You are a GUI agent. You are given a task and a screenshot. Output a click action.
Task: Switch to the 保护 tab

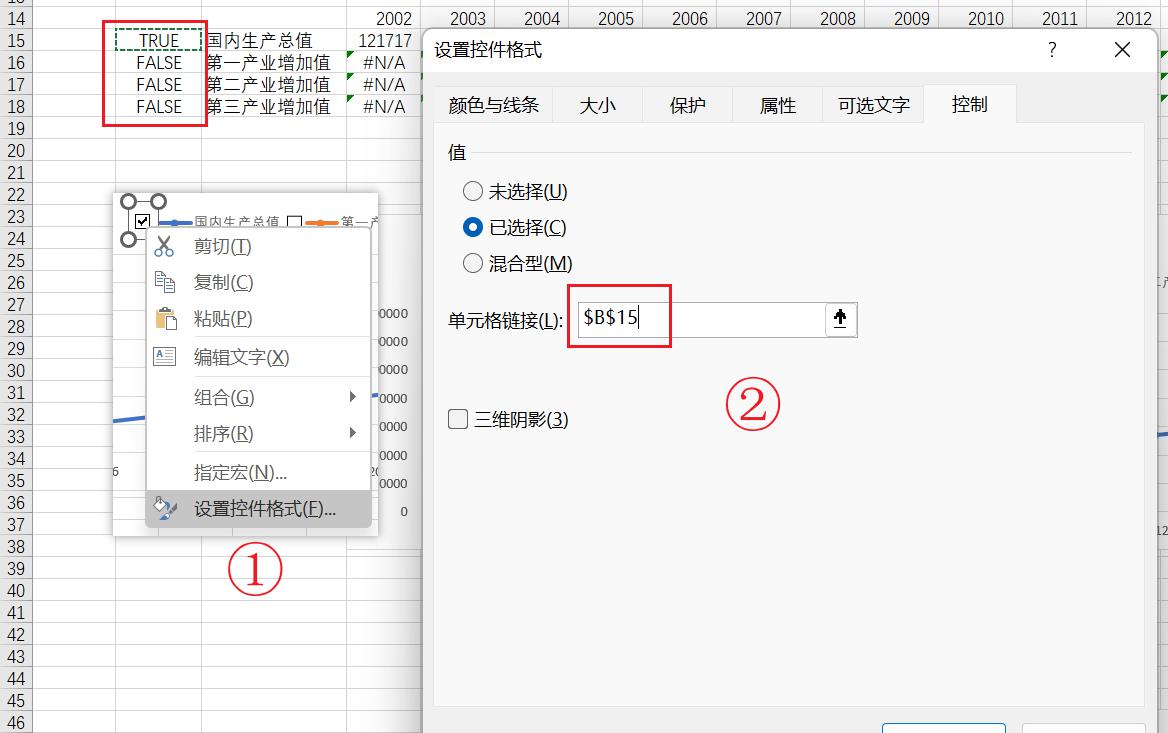click(x=687, y=105)
